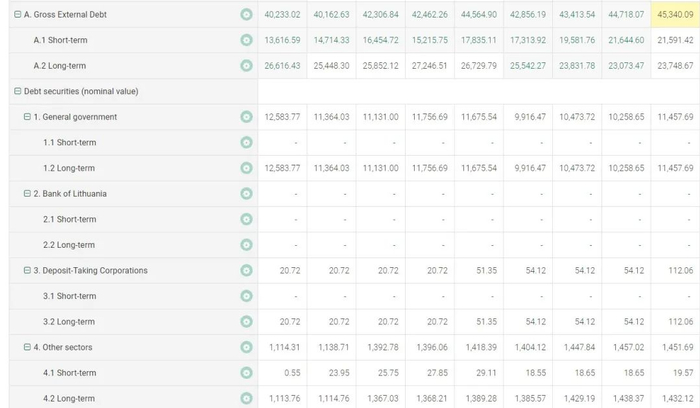Click the round icon beside 1.2 Long-term
This screenshot has height=408, width=700.
tap(246, 168)
